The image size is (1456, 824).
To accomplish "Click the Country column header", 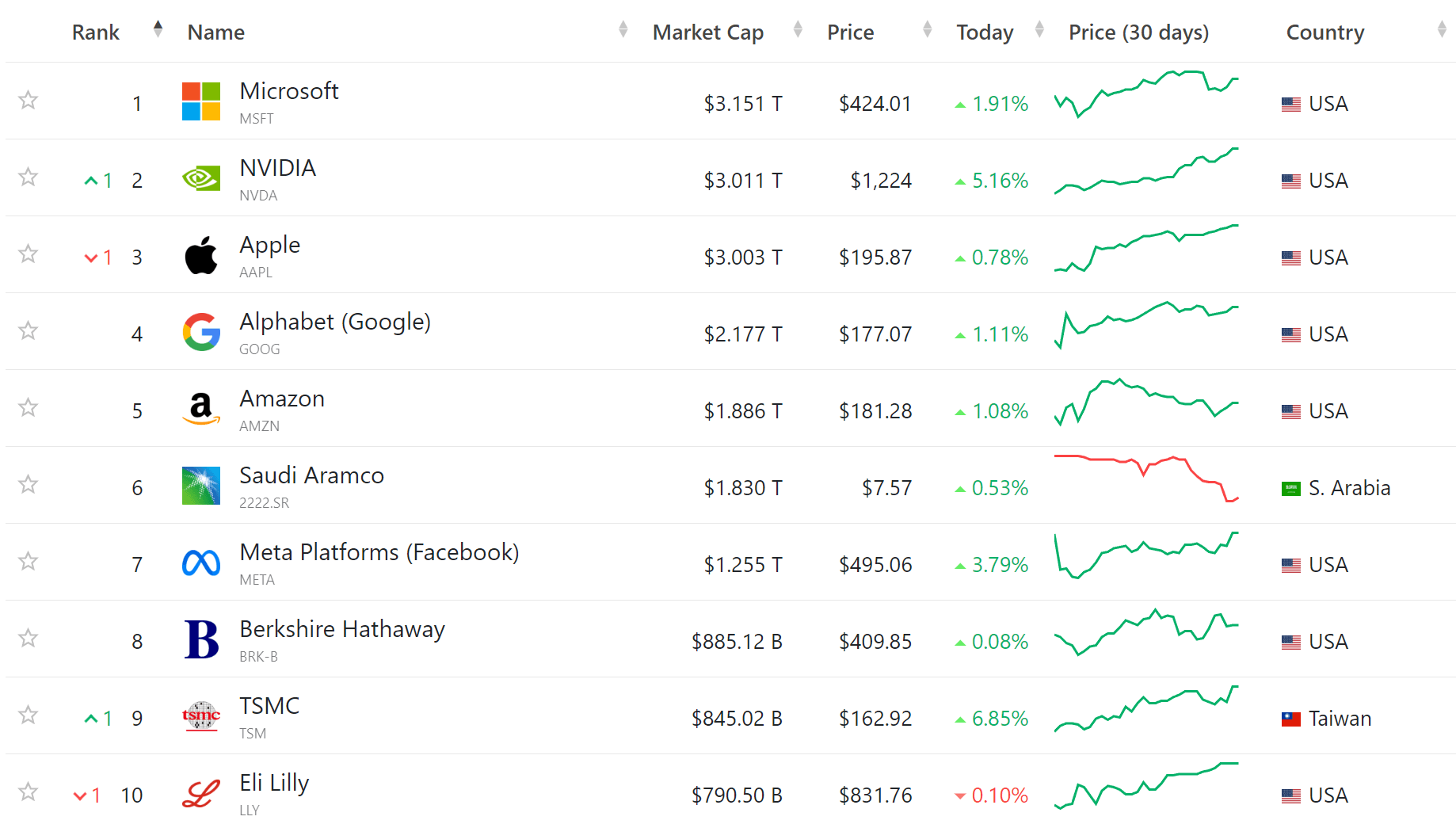I will pyautogui.click(x=1325, y=32).
